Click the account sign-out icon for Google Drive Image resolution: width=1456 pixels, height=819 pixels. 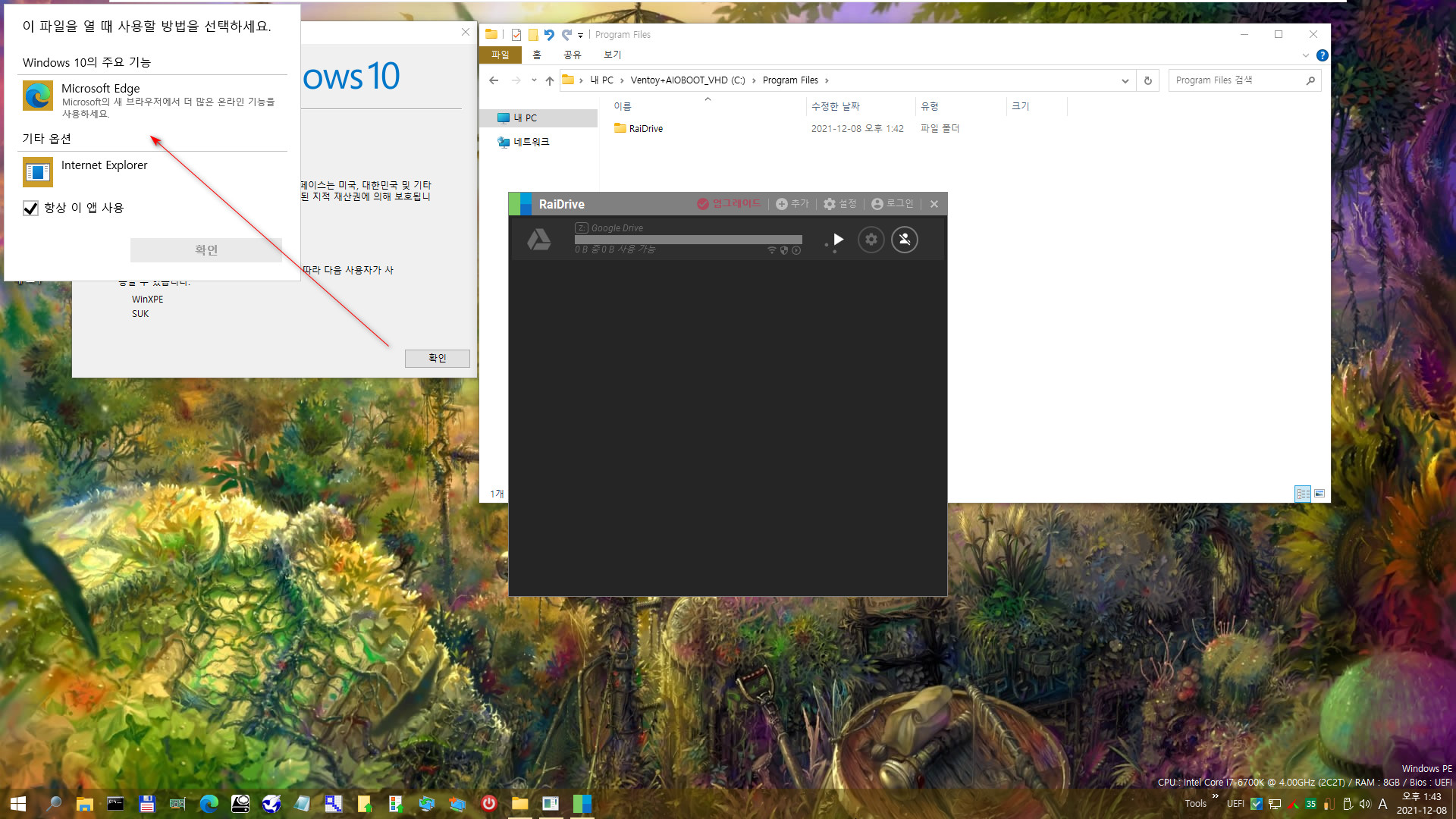click(904, 240)
